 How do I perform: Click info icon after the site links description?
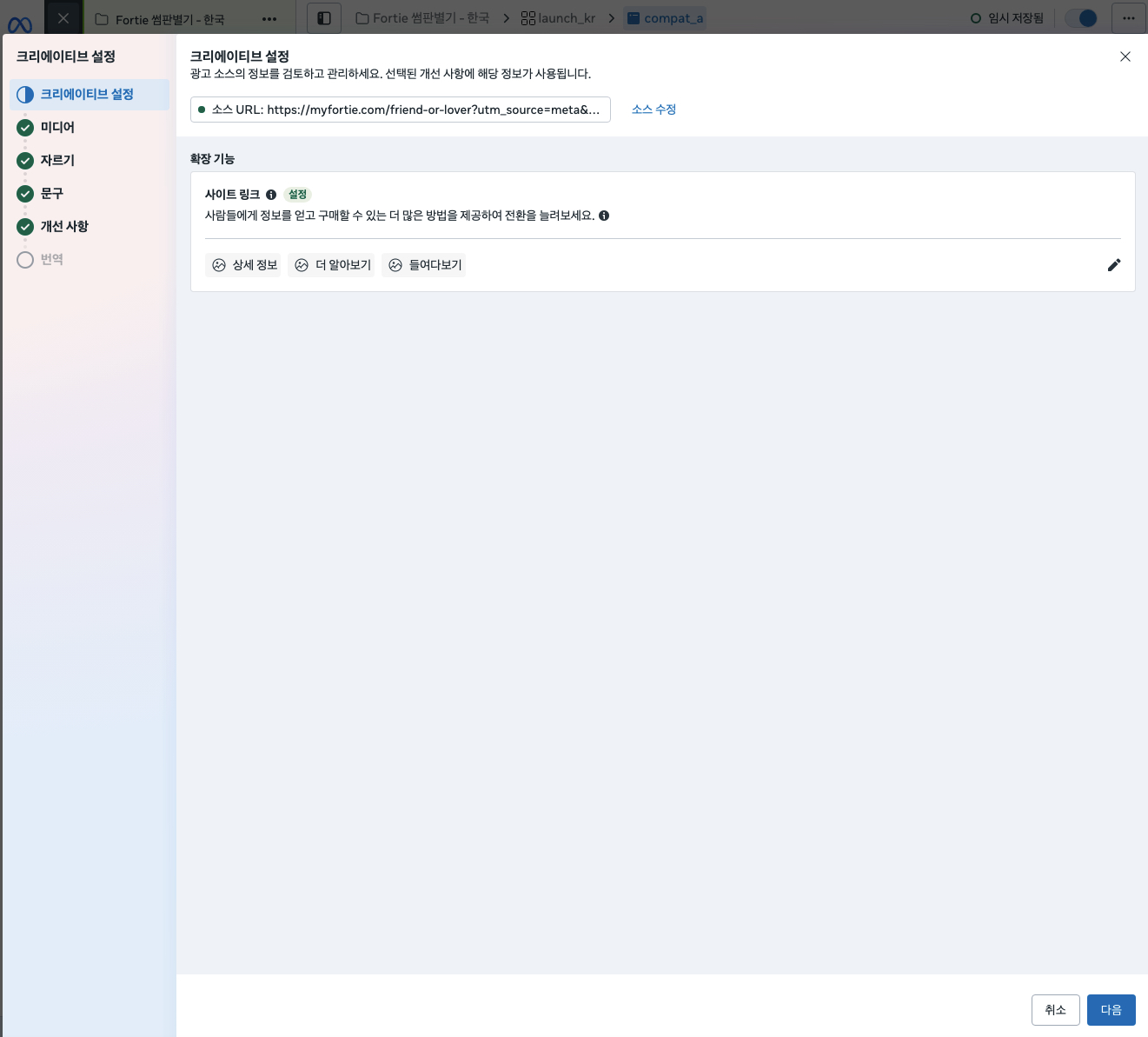(x=604, y=216)
